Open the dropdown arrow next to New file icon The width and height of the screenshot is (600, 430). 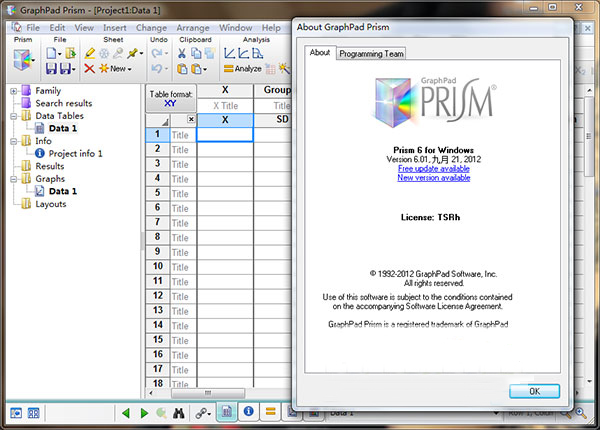(x=59, y=54)
